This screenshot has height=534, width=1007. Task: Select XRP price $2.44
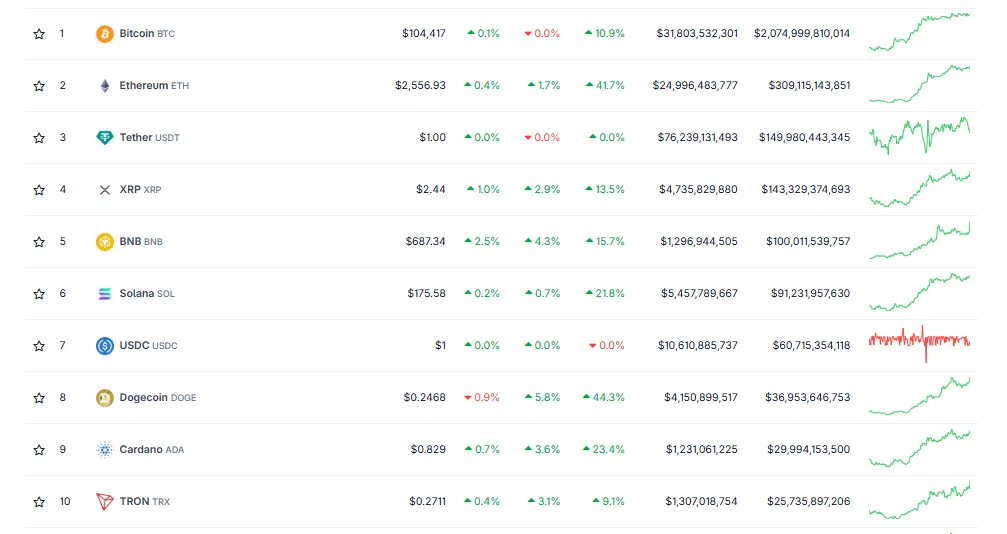[431, 190]
